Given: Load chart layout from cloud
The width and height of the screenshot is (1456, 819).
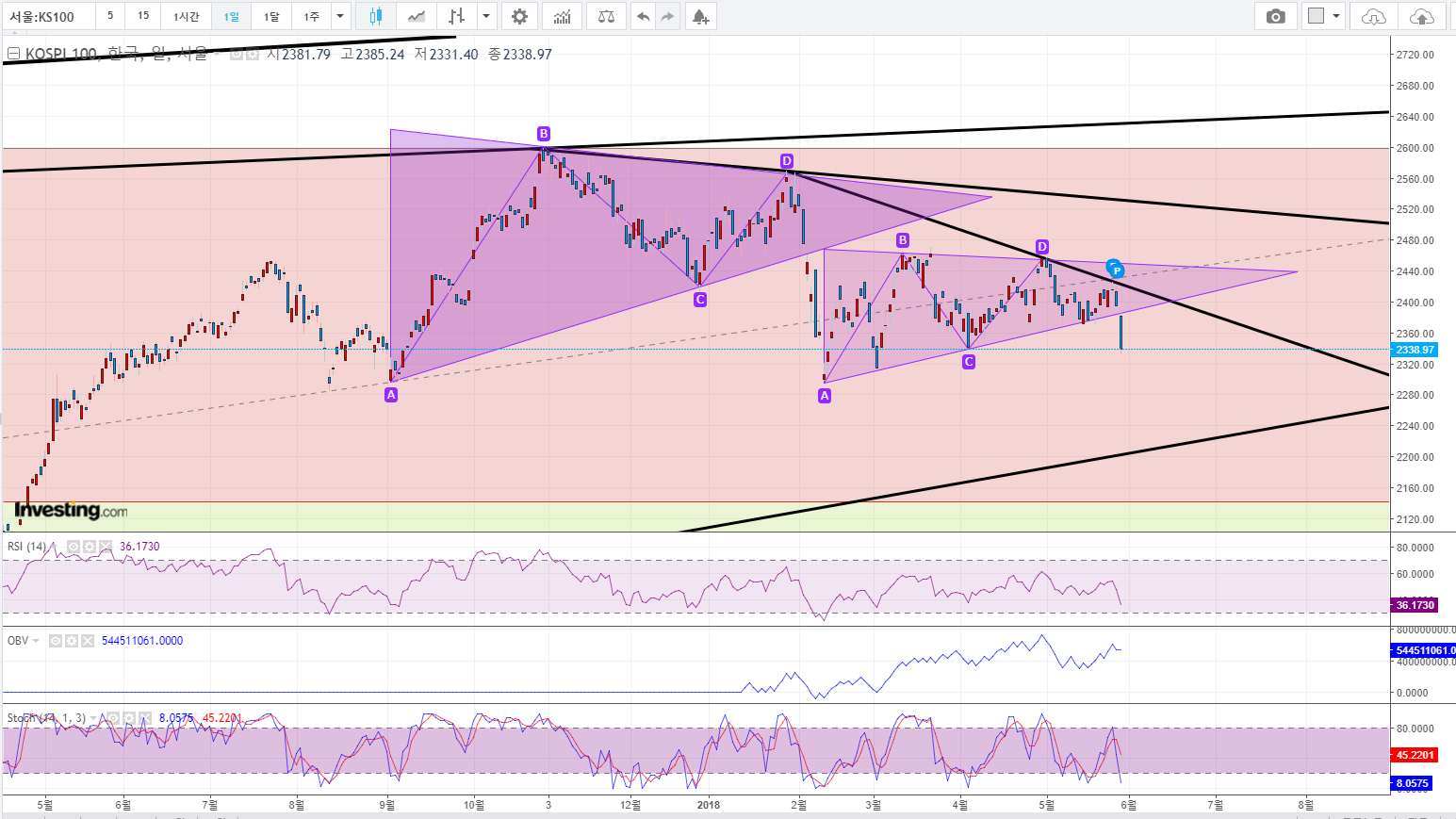Looking at the screenshot, I should 1373,16.
